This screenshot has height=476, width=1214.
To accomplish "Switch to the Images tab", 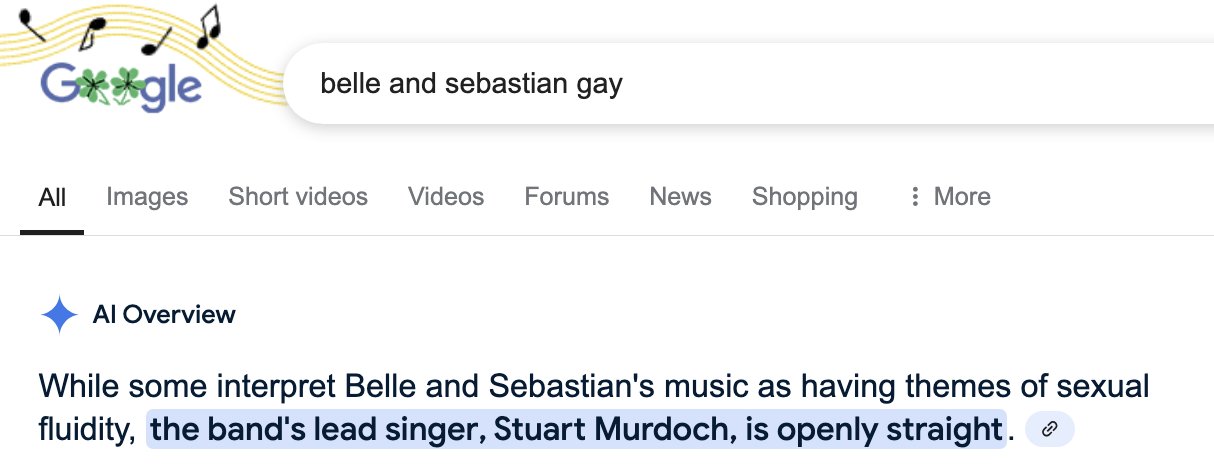I will (147, 197).
